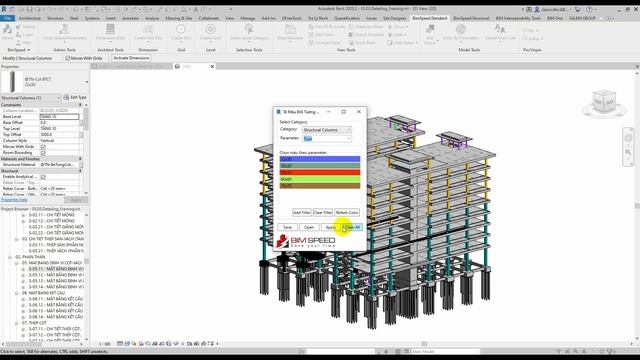
Task: Select the red color row in list
Action: [320, 173]
